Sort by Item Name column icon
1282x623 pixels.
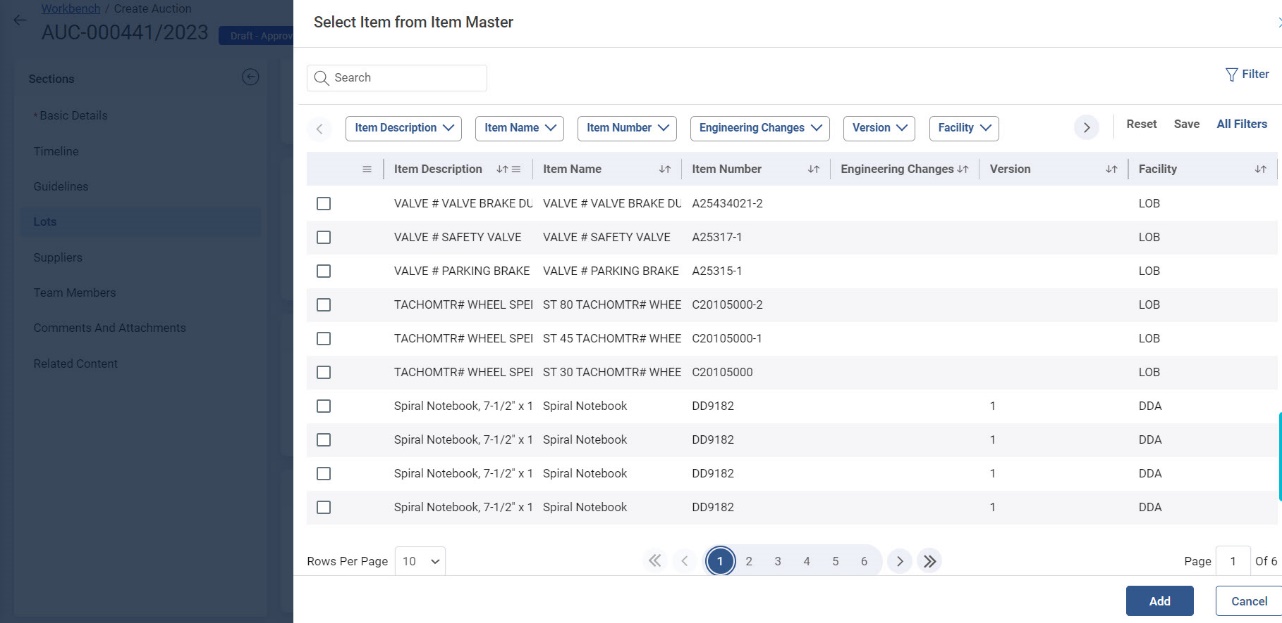click(x=665, y=169)
